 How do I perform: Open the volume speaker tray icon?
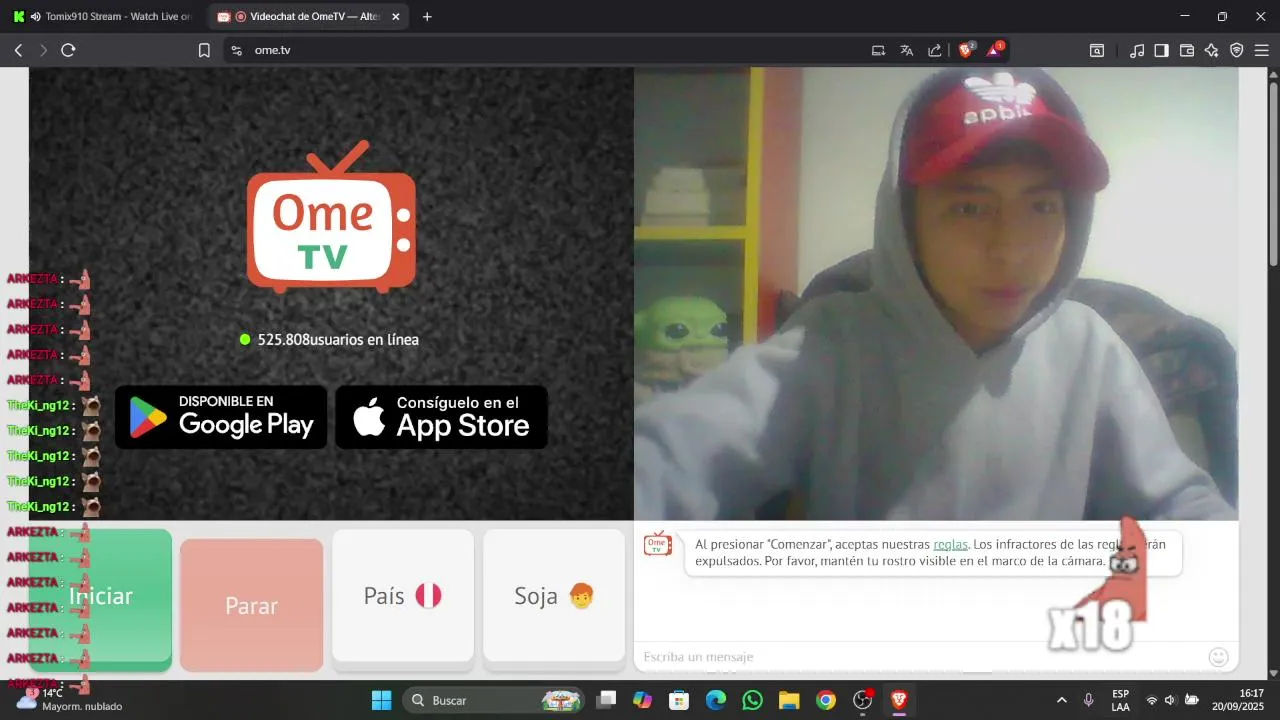tap(1170, 700)
